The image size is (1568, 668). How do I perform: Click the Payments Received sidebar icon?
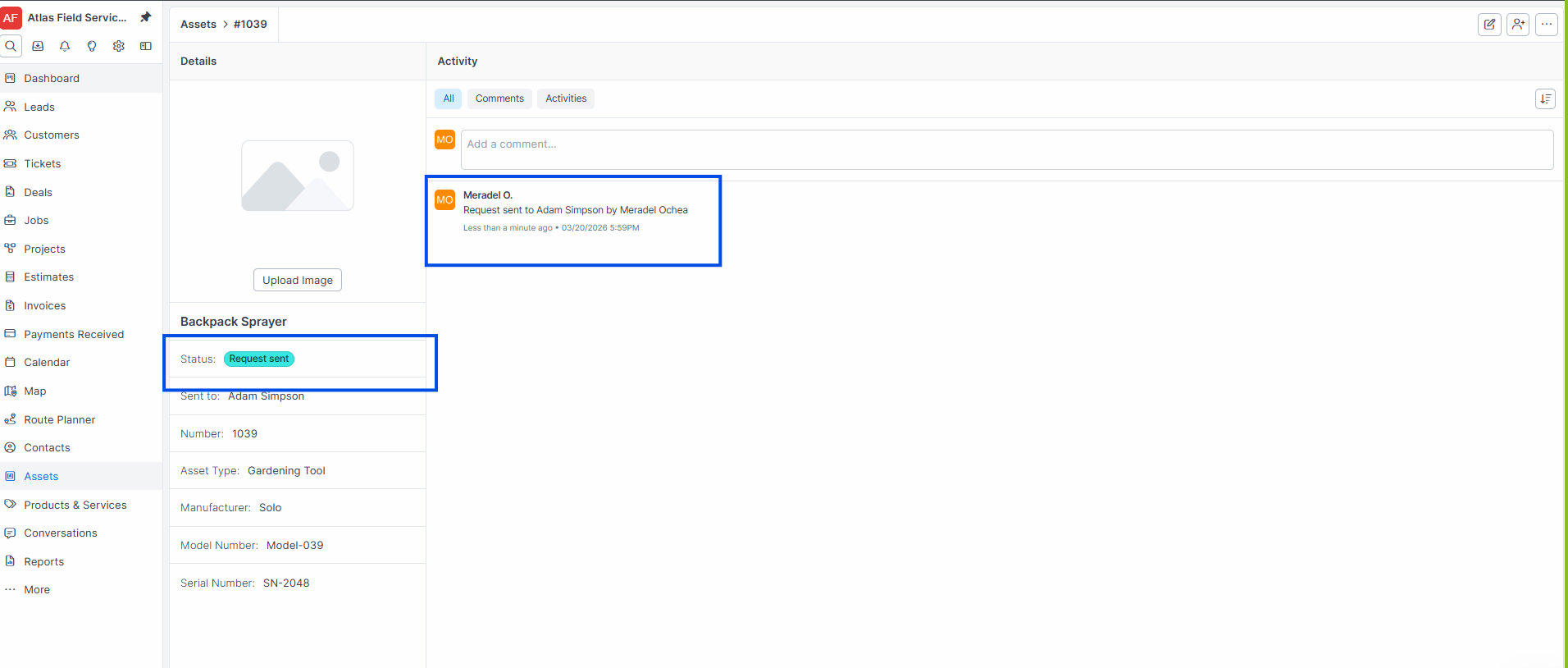(x=10, y=333)
